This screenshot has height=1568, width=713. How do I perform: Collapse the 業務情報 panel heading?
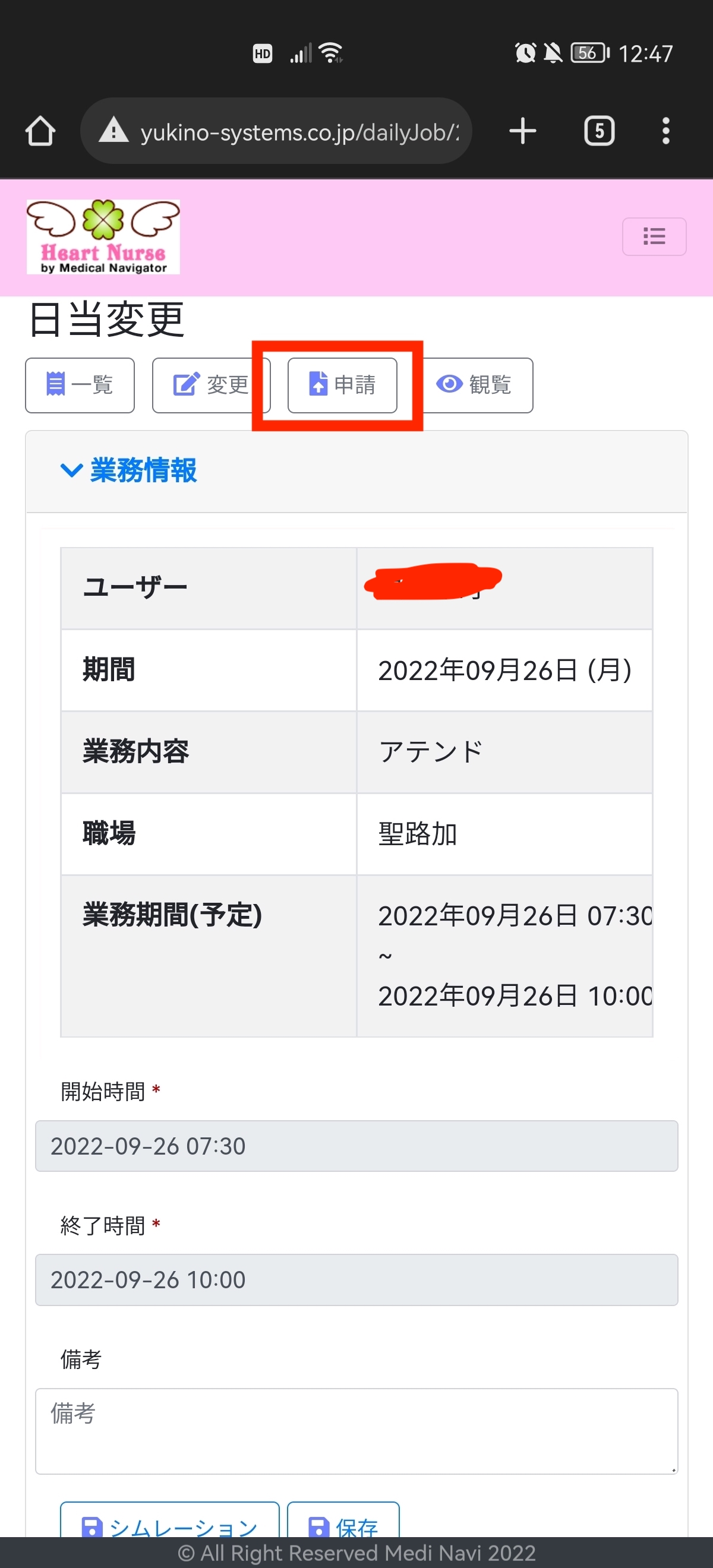point(143,470)
